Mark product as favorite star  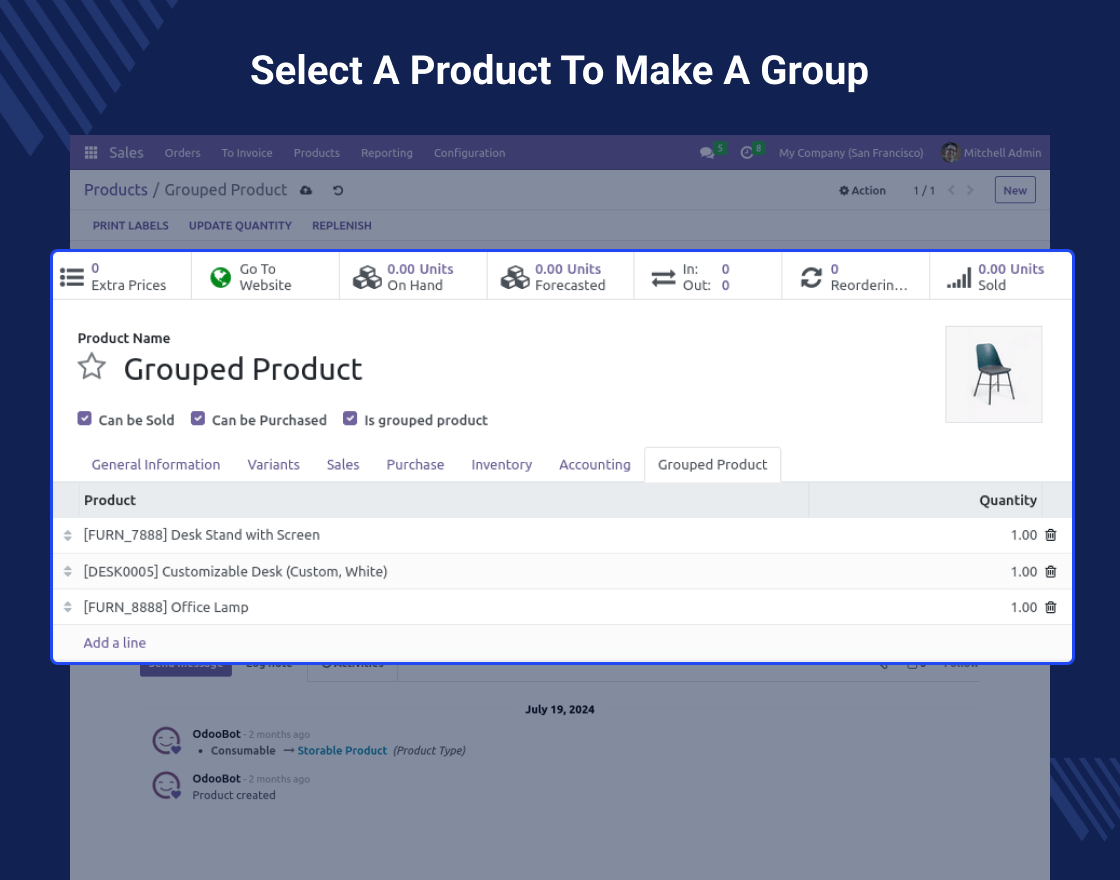(91, 367)
